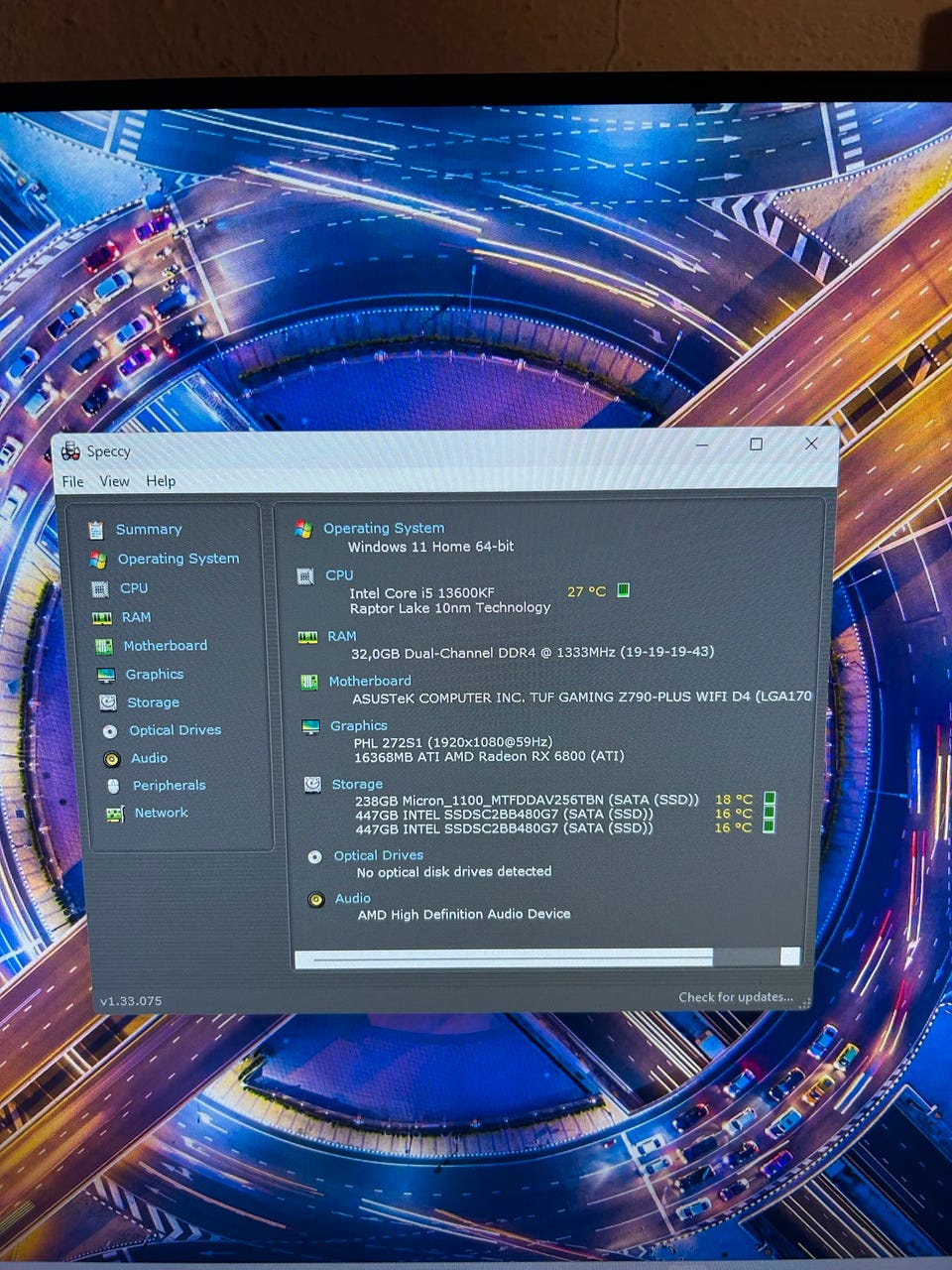The width and height of the screenshot is (952, 1270).
Task: Click the Peripherals mouse icon in sidebar
Action: [x=113, y=786]
